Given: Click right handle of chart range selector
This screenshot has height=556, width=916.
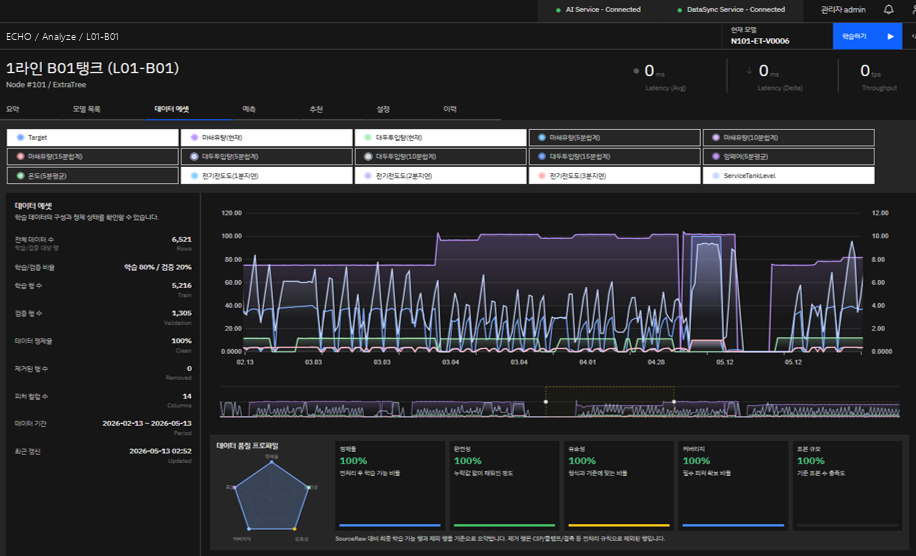Looking at the screenshot, I should (674, 402).
